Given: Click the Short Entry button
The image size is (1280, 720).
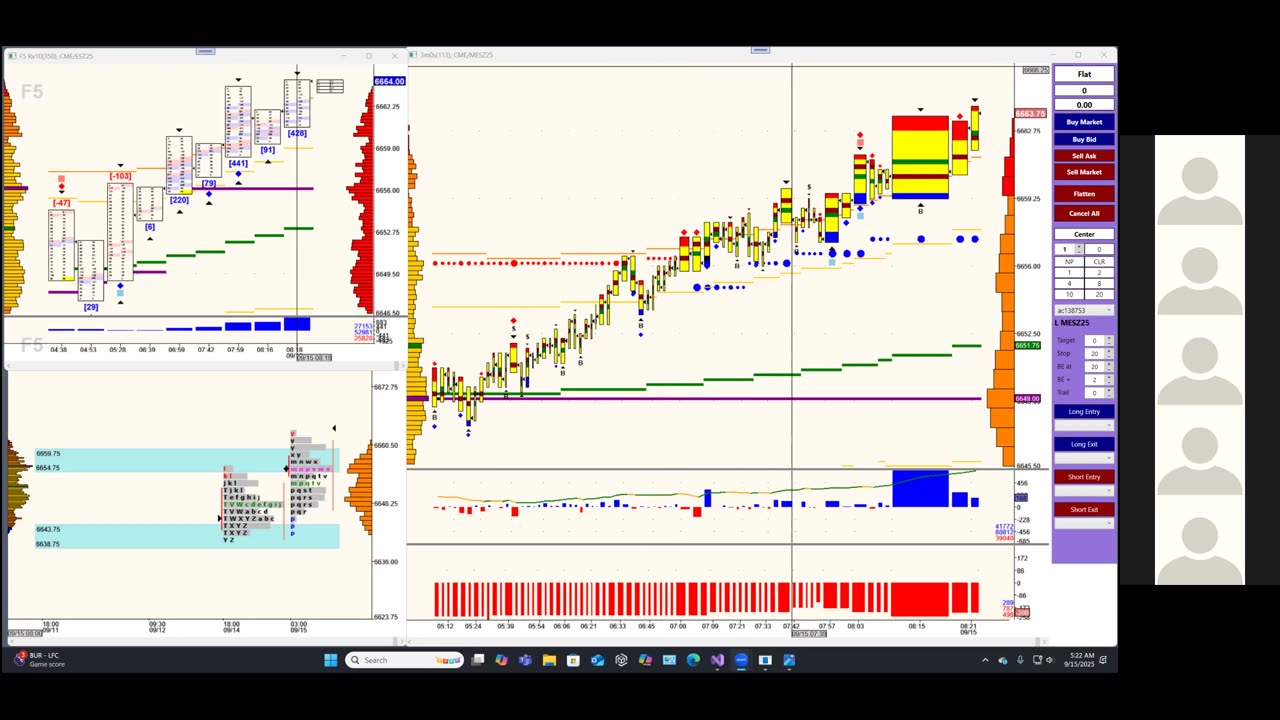Looking at the screenshot, I should (1084, 477).
